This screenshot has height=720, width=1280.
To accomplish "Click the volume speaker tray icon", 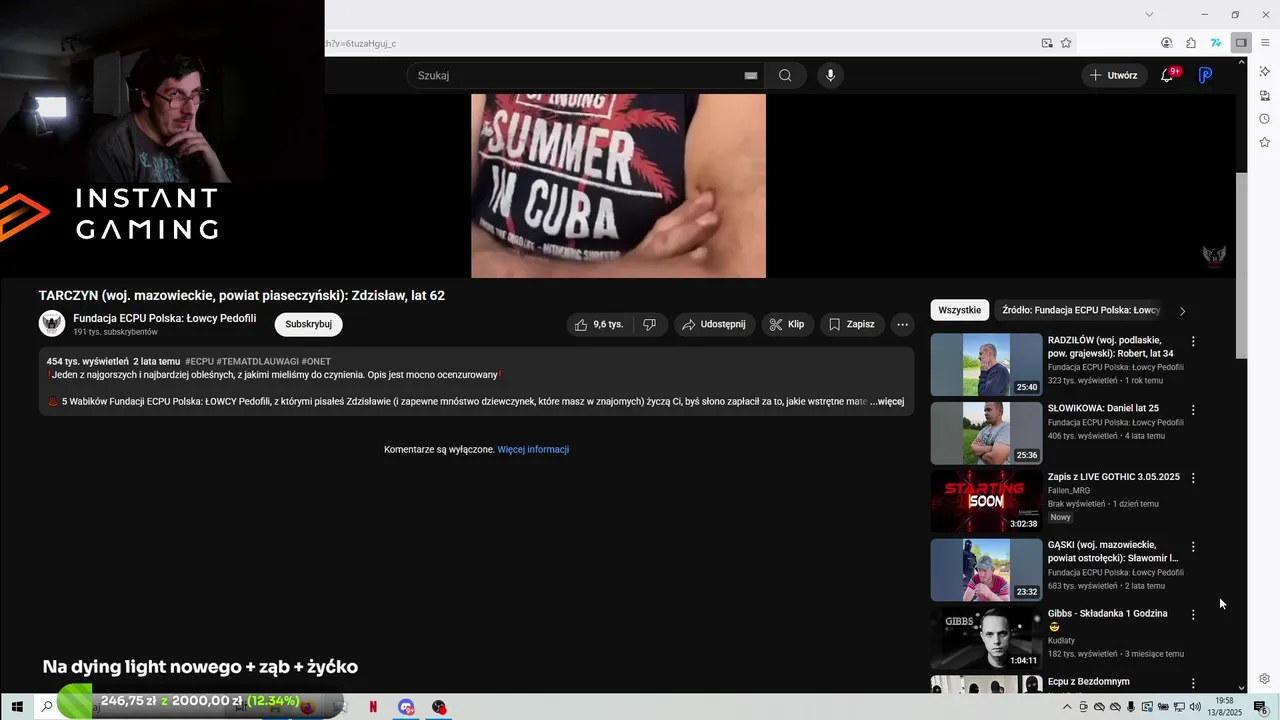I will [1194, 707].
